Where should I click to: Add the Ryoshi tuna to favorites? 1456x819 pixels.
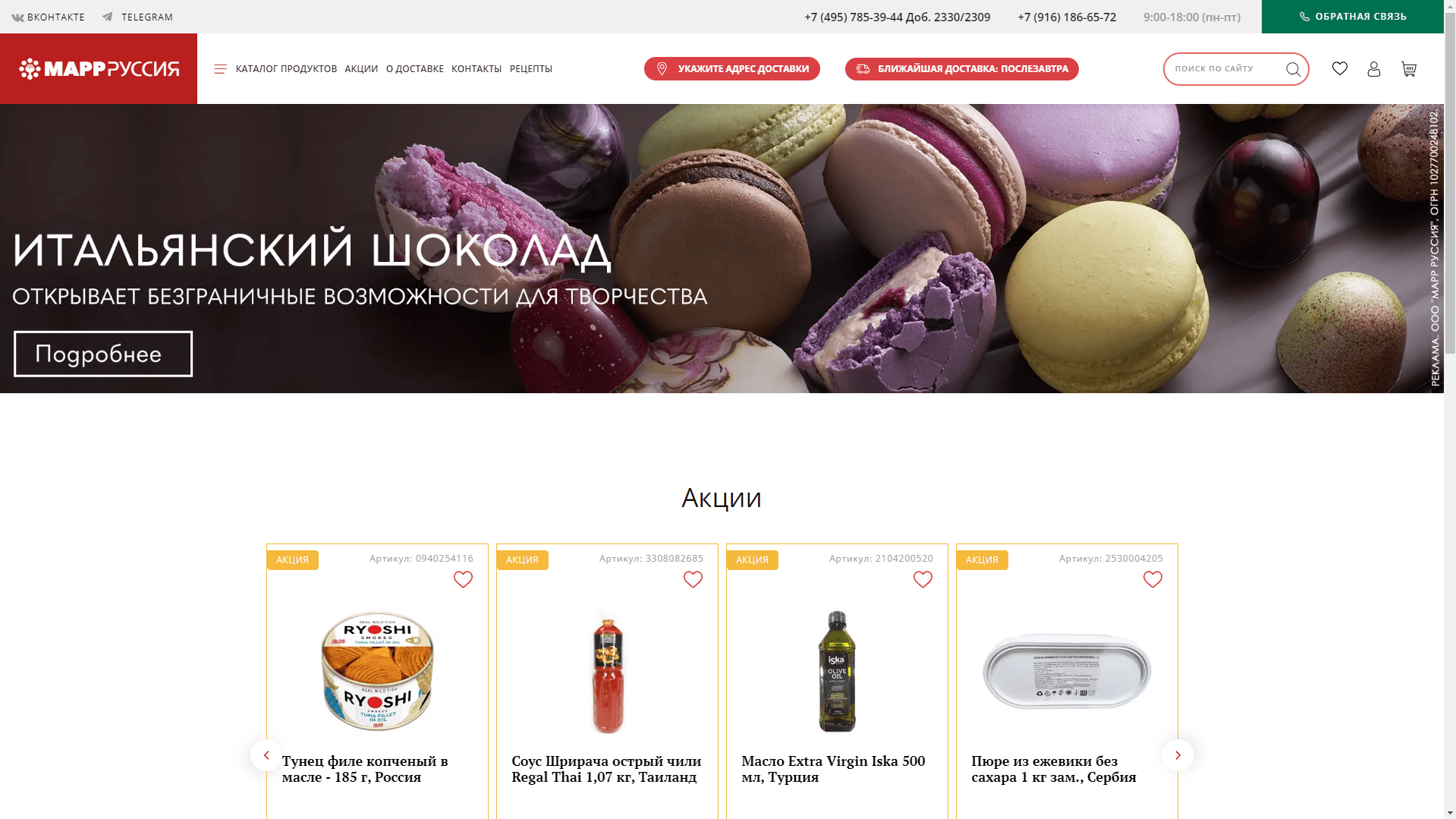(463, 579)
